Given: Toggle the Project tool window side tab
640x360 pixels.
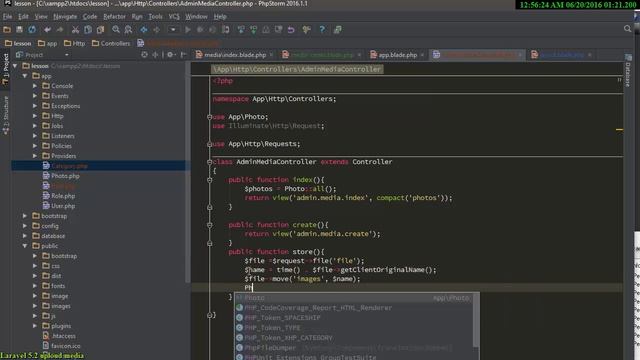Looking at the screenshot, I should click(5, 69).
